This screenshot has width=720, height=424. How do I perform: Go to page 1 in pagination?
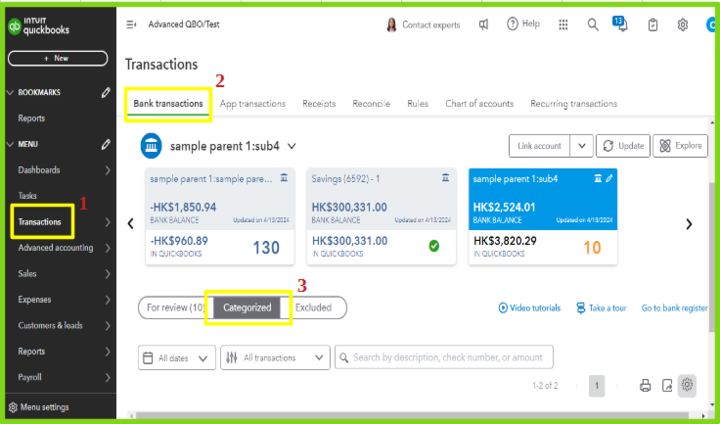(x=596, y=386)
